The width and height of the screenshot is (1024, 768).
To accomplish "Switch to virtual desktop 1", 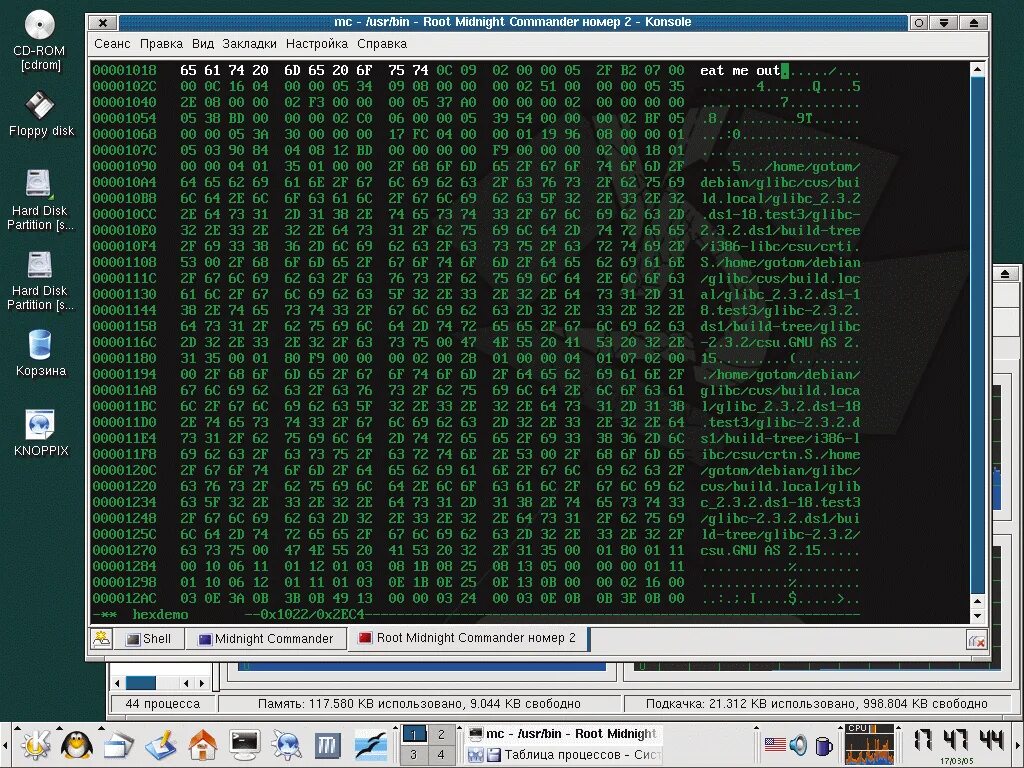I will coord(413,735).
